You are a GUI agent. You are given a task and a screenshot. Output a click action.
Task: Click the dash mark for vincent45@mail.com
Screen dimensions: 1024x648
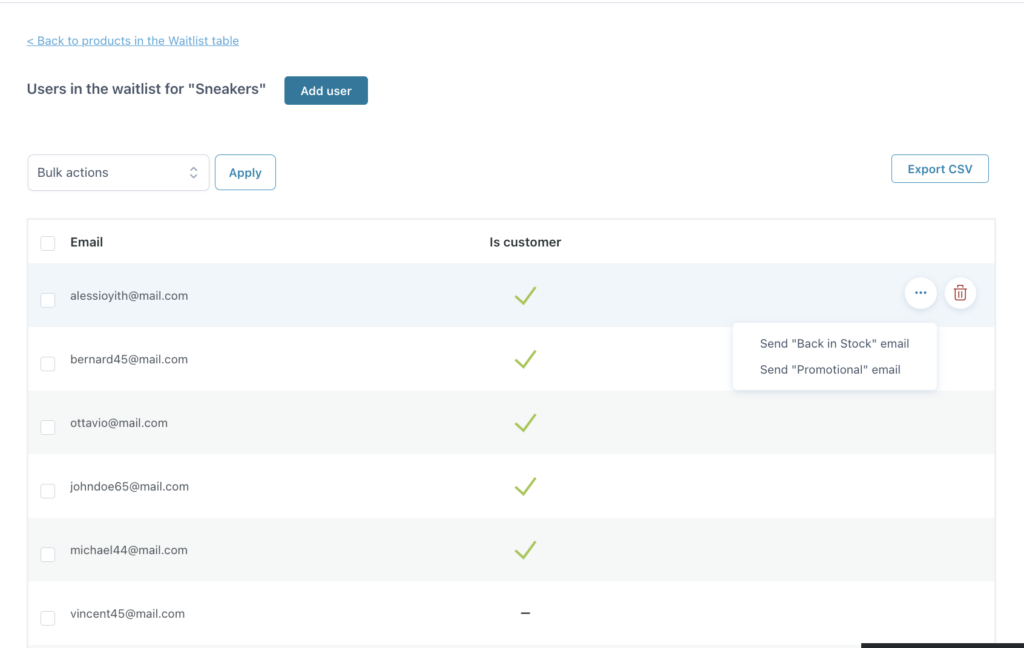pyautogui.click(x=525, y=613)
